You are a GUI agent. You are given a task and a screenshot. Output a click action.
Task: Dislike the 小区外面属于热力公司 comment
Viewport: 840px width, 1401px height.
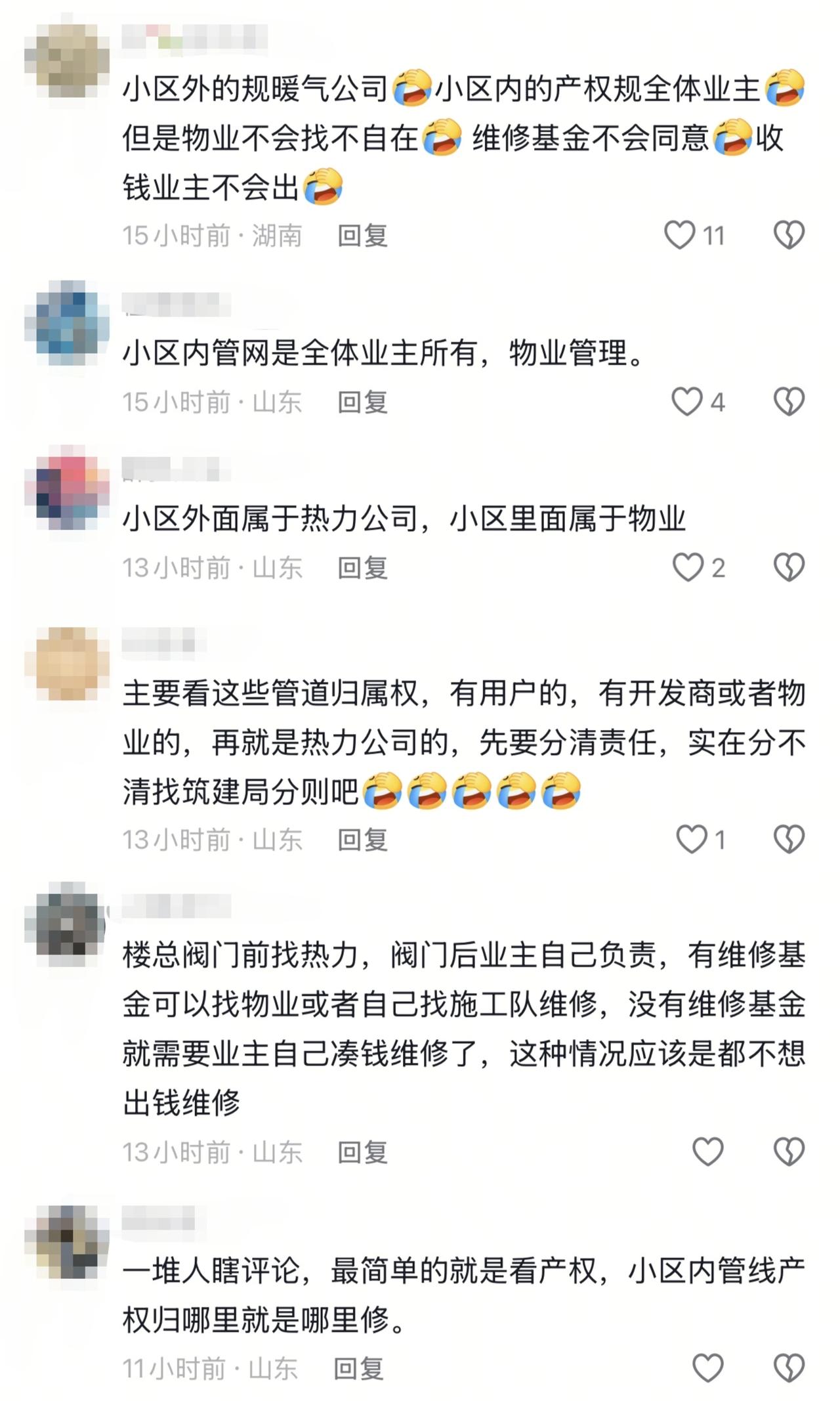pos(789,567)
